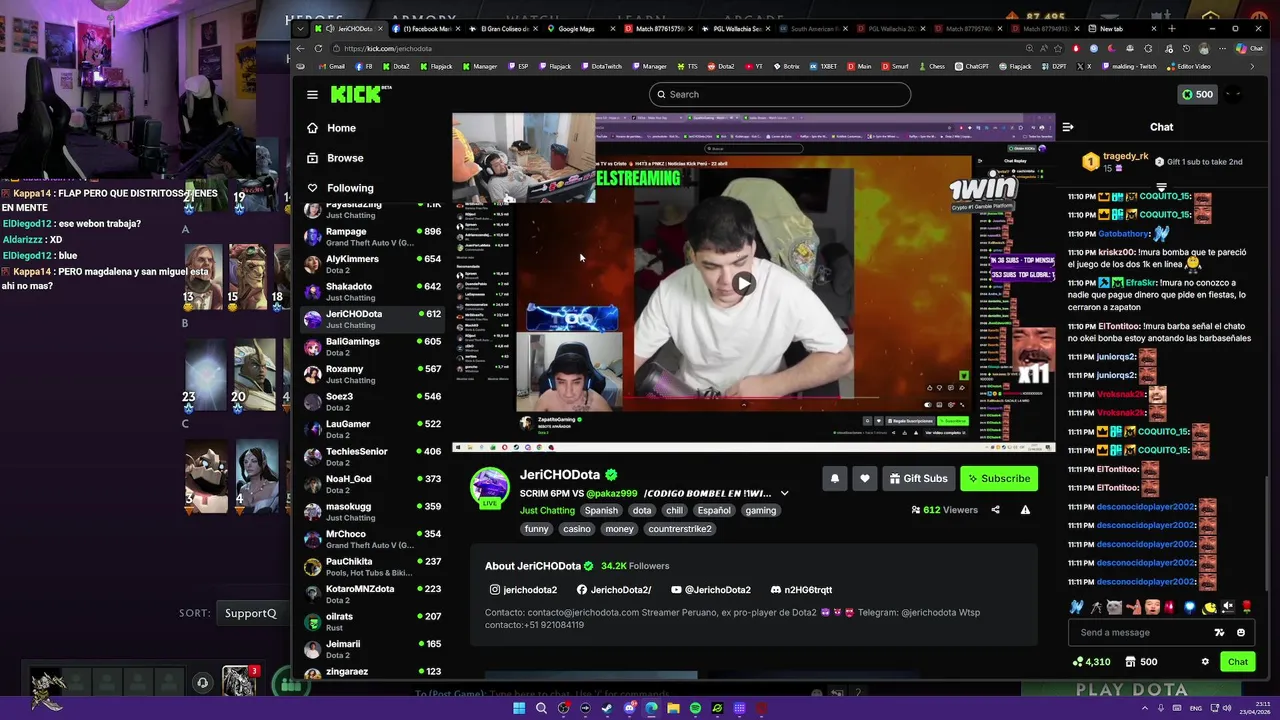Screen dimensions: 1280x720
Task: Open 1XBET bookmark
Action: pos(823,66)
